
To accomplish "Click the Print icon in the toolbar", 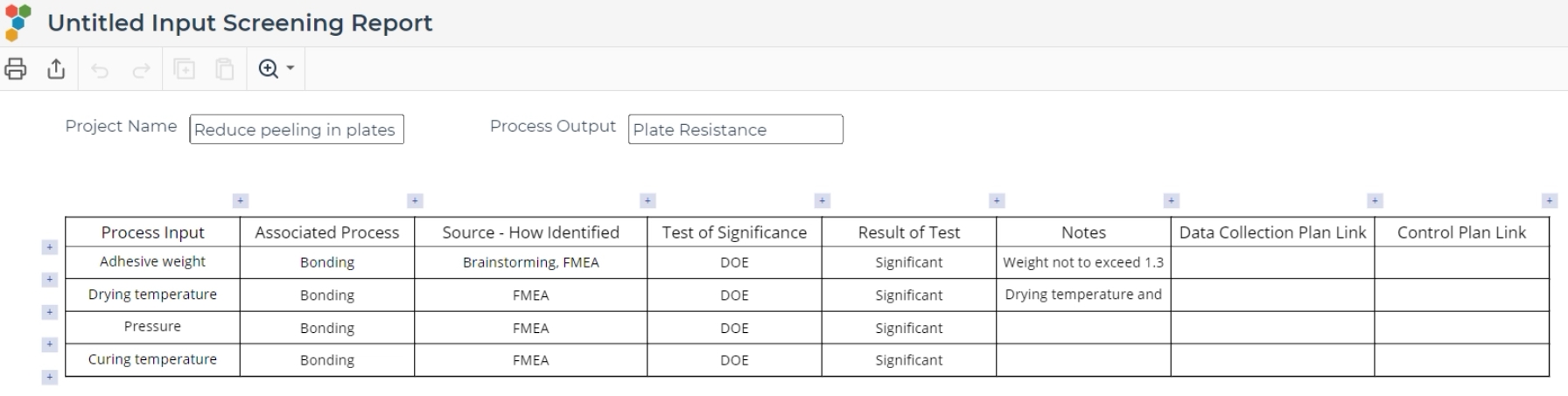I will click(x=16, y=69).
